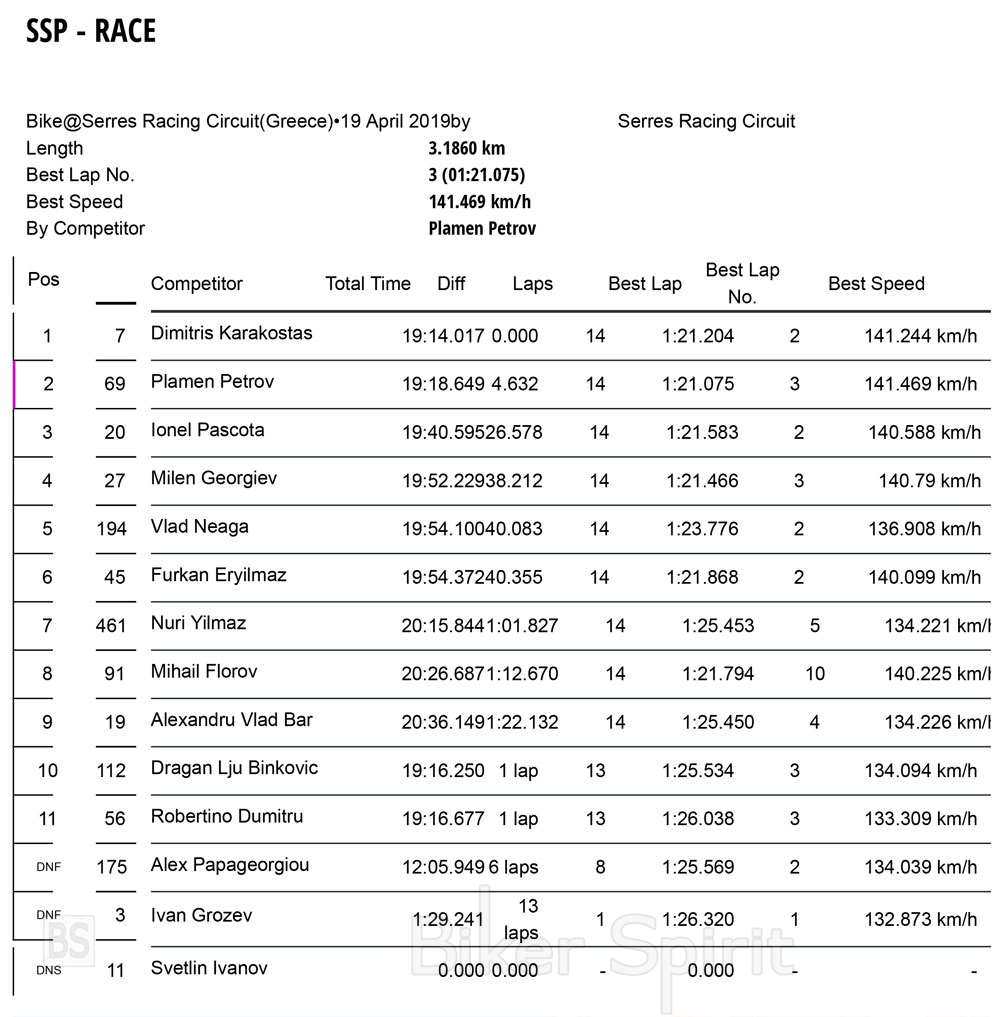1000x1017 pixels.
Task: Select the Dimitris Karakostas row name
Action: (x=232, y=333)
